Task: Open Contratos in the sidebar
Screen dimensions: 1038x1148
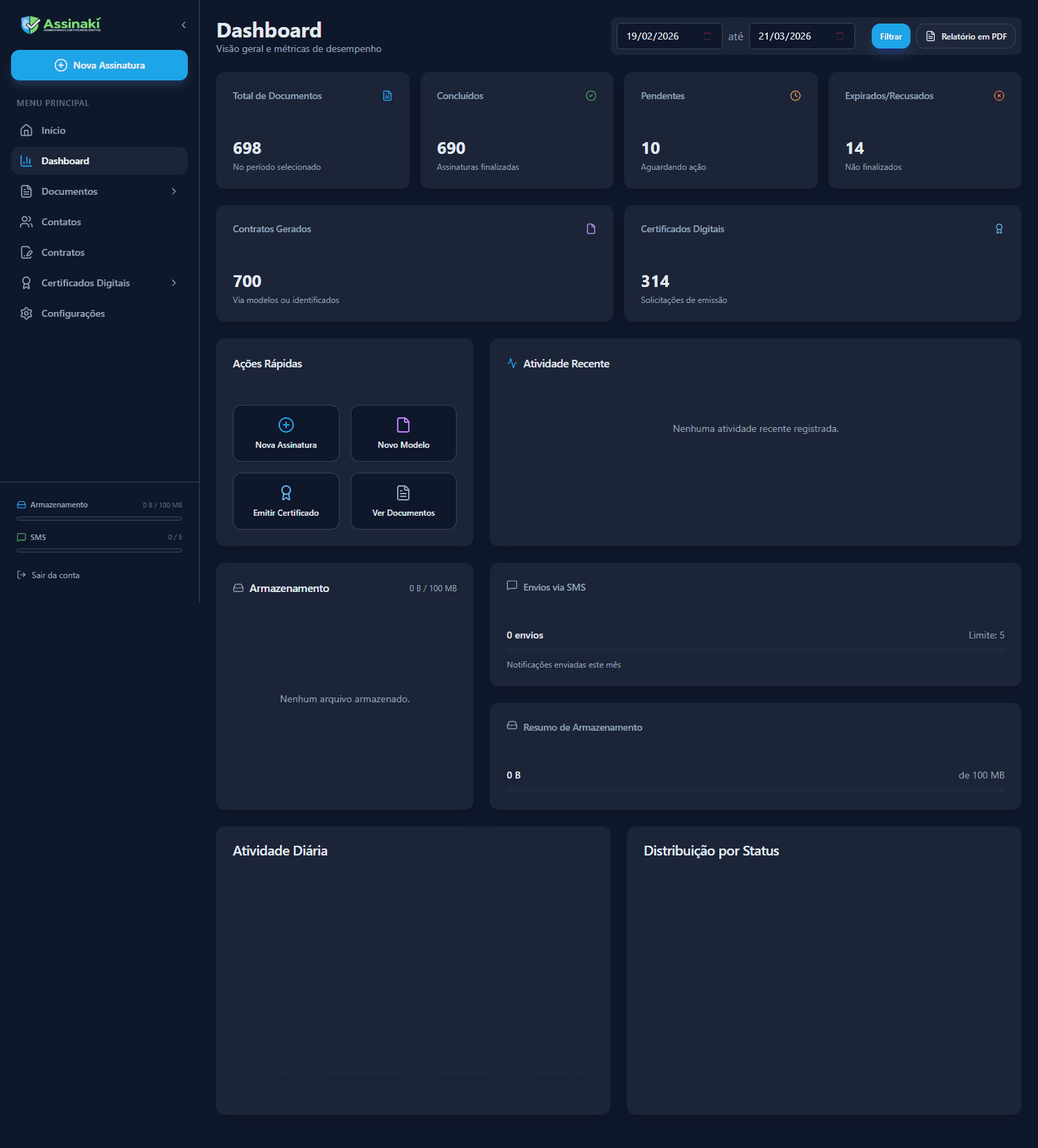Action: coord(99,252)
